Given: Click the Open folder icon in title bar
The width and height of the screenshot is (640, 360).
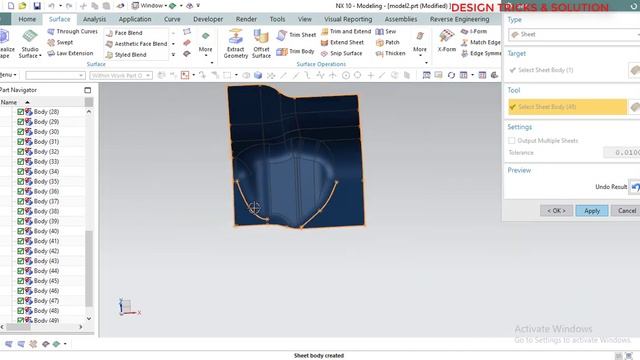Looking at the screenshot, I should click(x=22, y=6).
